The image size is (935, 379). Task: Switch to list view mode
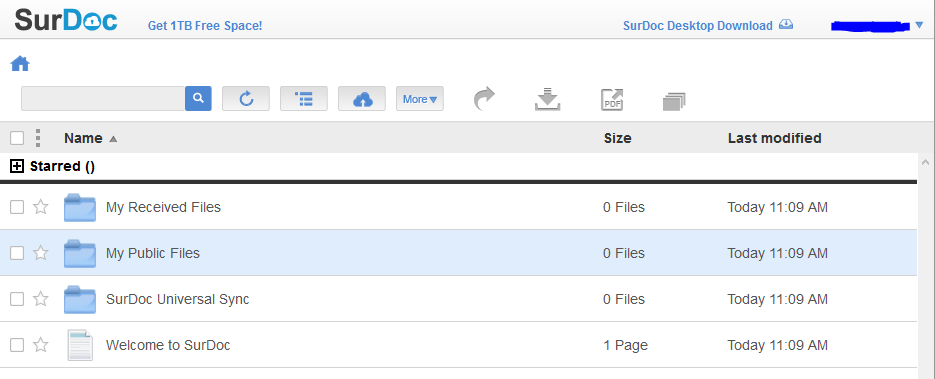click(x=304, y=98)
